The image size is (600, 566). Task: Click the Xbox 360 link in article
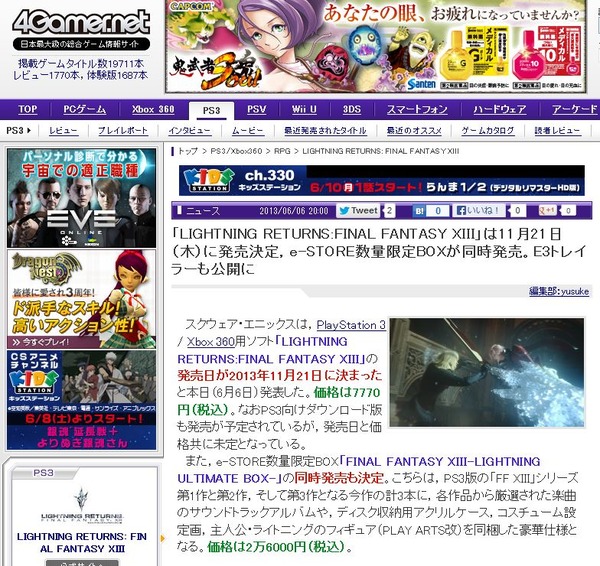point(210,341)
